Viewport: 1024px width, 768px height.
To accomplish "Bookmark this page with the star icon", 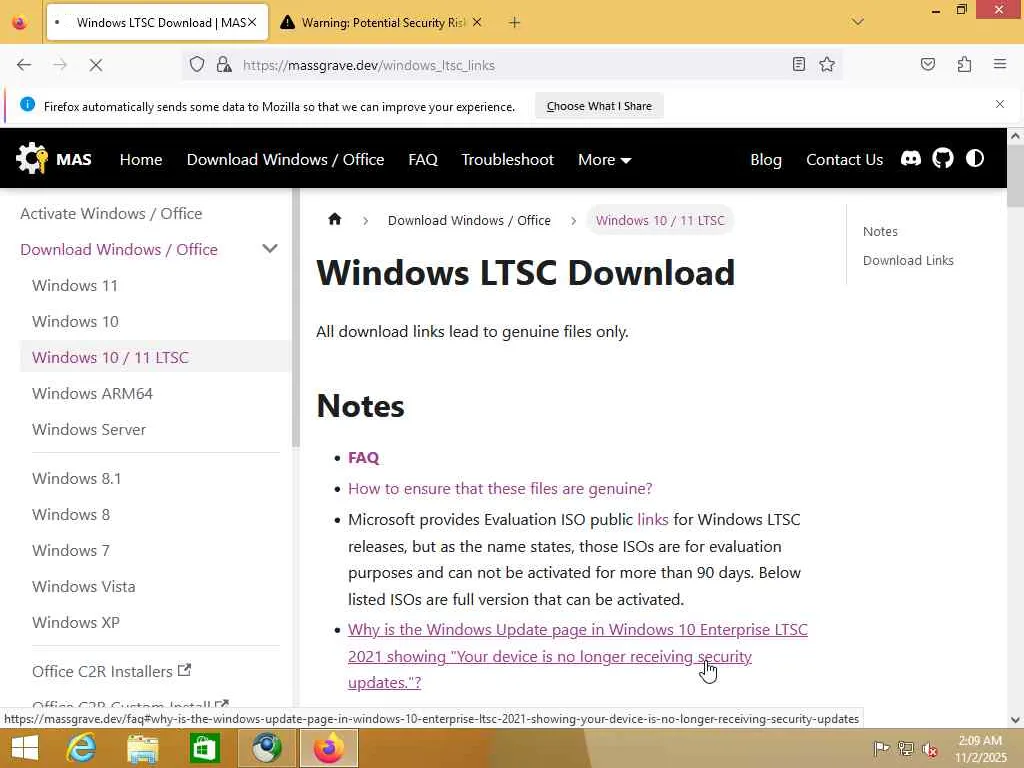I will click(x=827, y=64).
